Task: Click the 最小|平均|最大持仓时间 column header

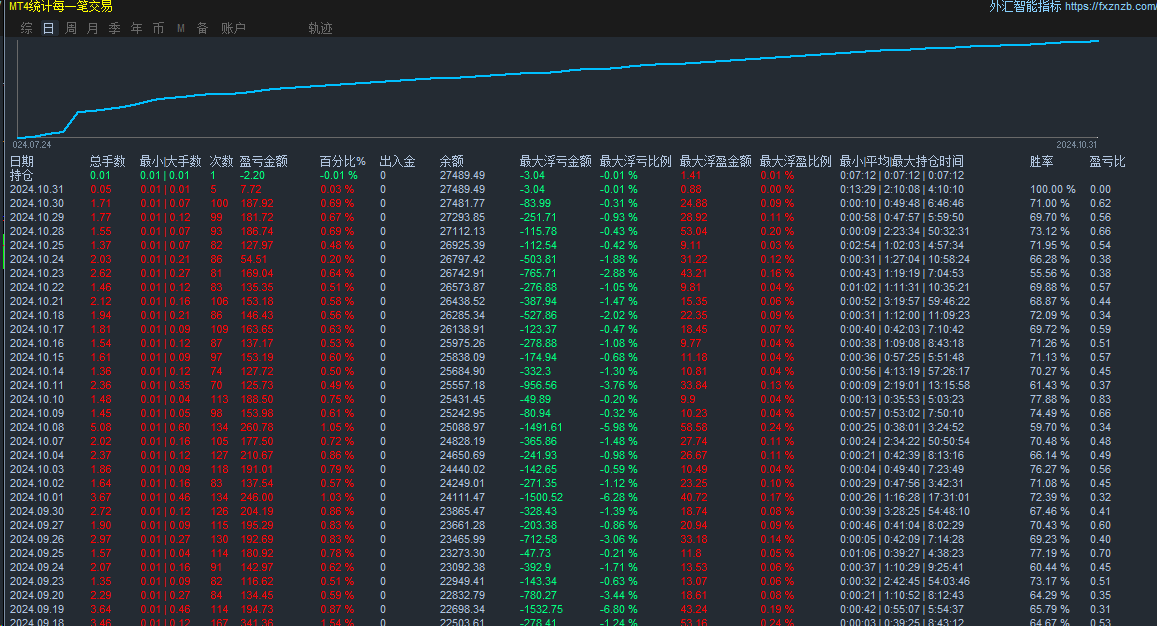Action: [902, 161]
